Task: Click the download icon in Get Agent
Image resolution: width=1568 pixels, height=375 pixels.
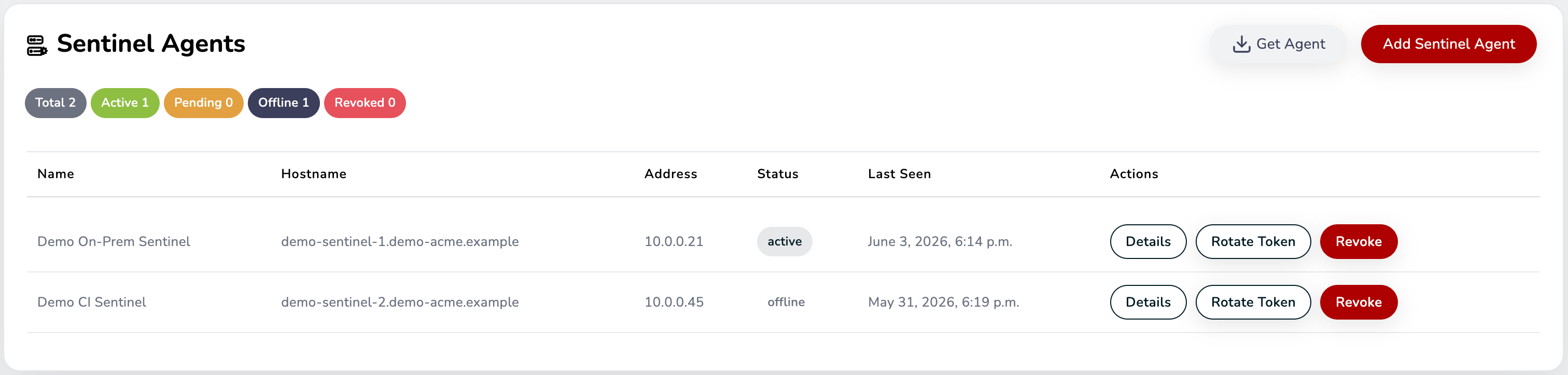Action: (1241, 44)
